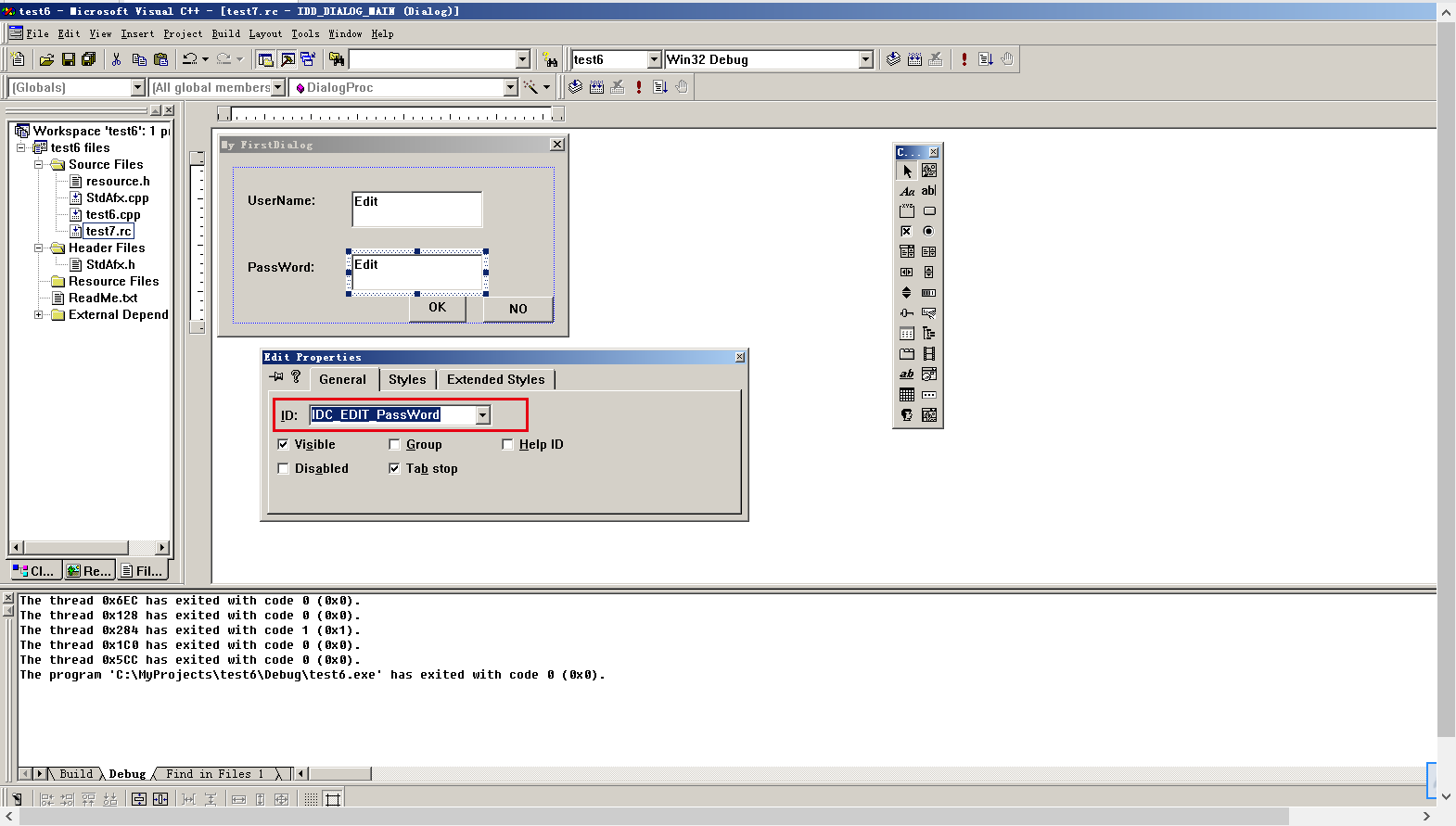Image resolution: width=1456 pixels, height=826 pixels.
Task: Open the All global members dropdown
Action: pyautogui.click(x=277, y=87)
